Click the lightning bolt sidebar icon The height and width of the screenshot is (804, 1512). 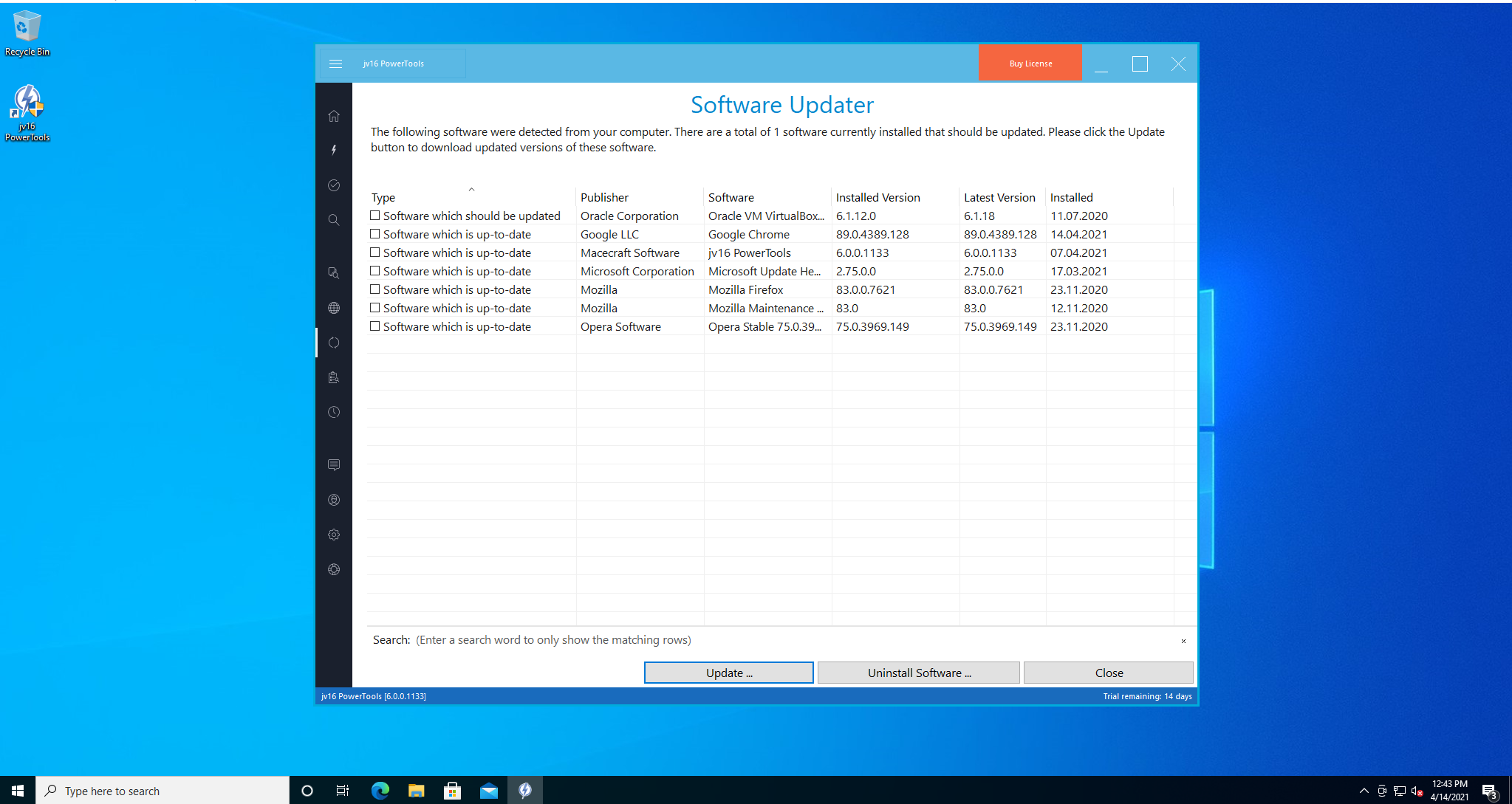[x=334, y=150]
